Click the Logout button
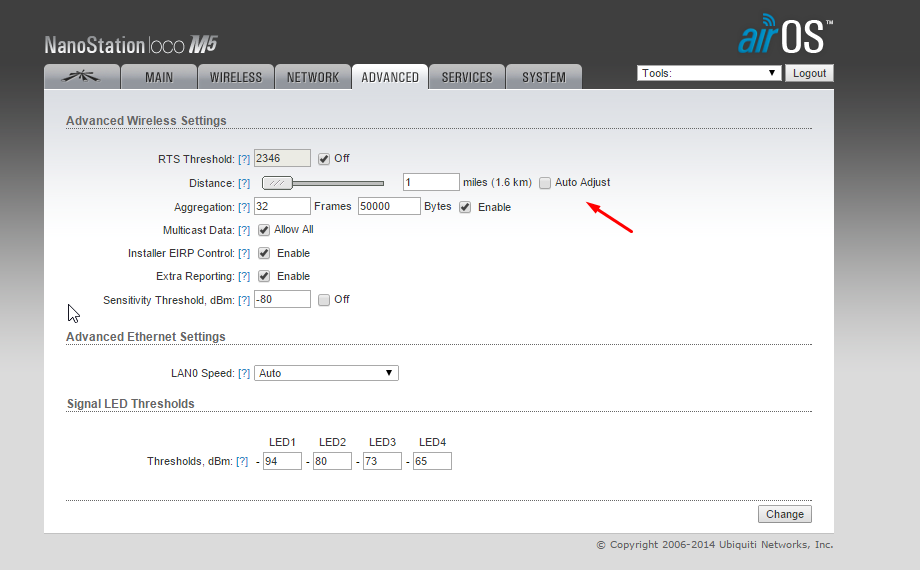The width and height of the screenshot is (920, 570). point(809,73)
